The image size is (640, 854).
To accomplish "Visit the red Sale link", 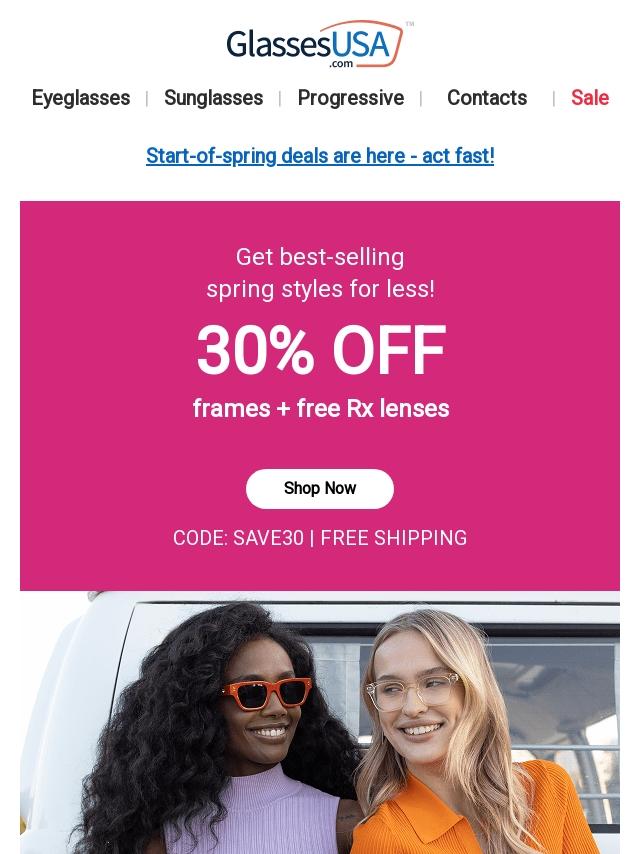I will [590, 98].
